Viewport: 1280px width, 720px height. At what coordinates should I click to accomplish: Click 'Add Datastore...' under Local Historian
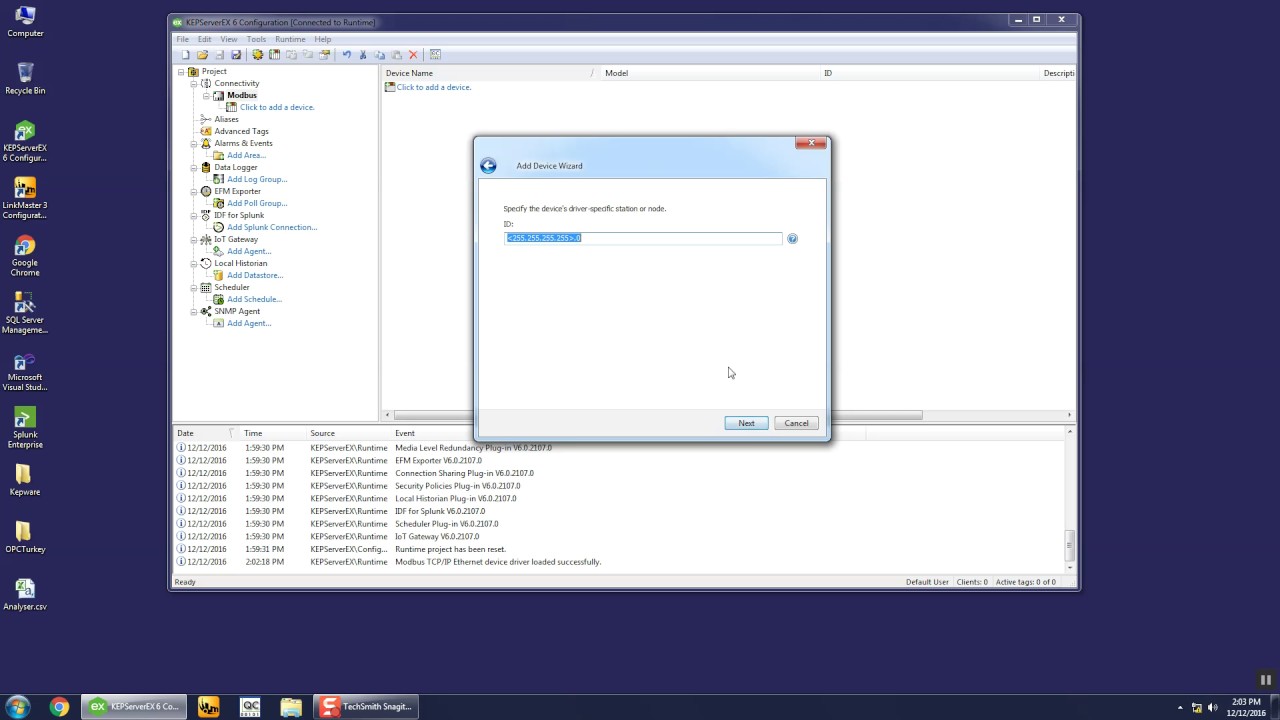tap(255, 276)
